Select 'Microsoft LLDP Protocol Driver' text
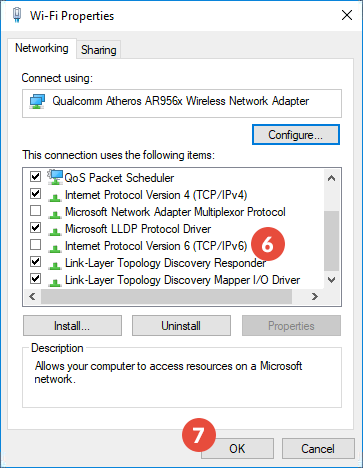The image size is (363, 468). click(x=138, y=229)
